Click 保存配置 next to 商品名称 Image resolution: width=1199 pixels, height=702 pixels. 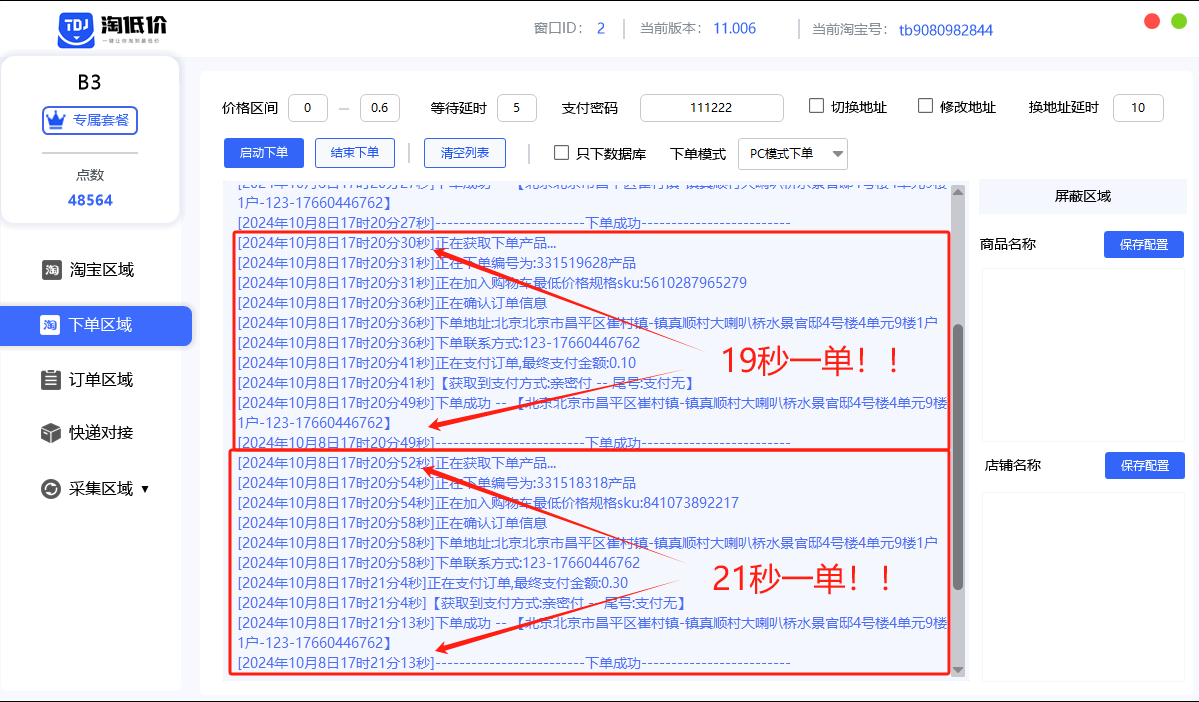click(x=1143, y=244)
